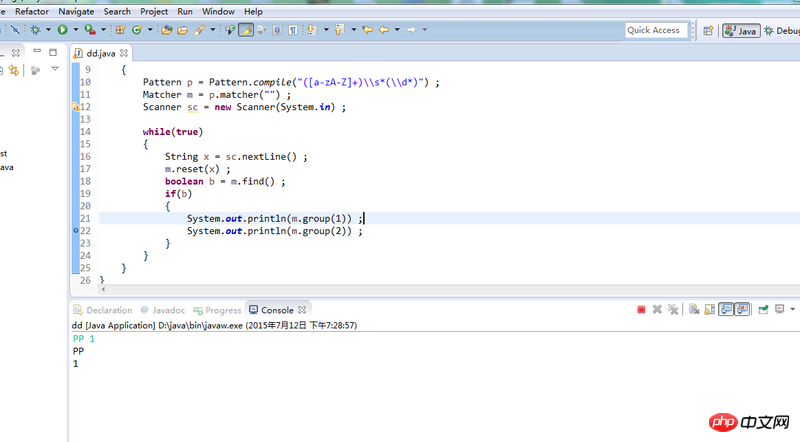
Task: Switch to the Javadoc tab
Action: 163,310
